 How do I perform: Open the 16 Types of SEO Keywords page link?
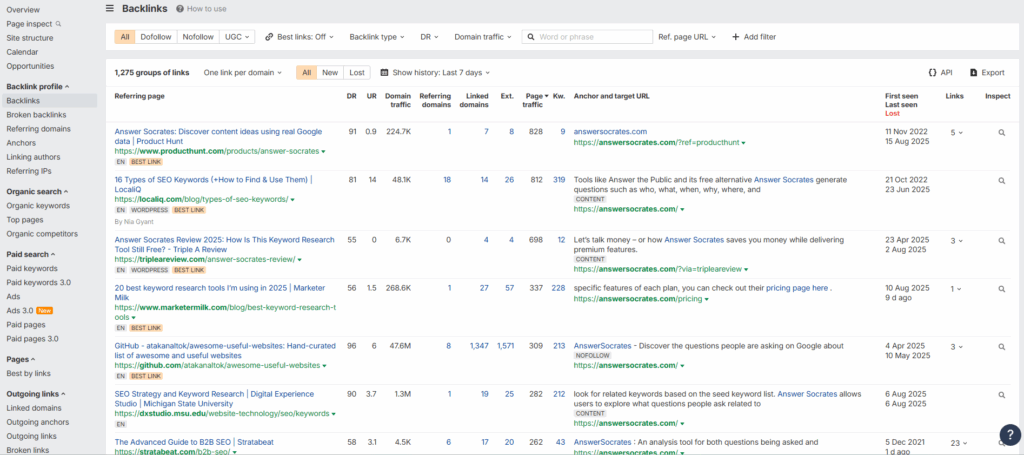(x=214, y=184)
